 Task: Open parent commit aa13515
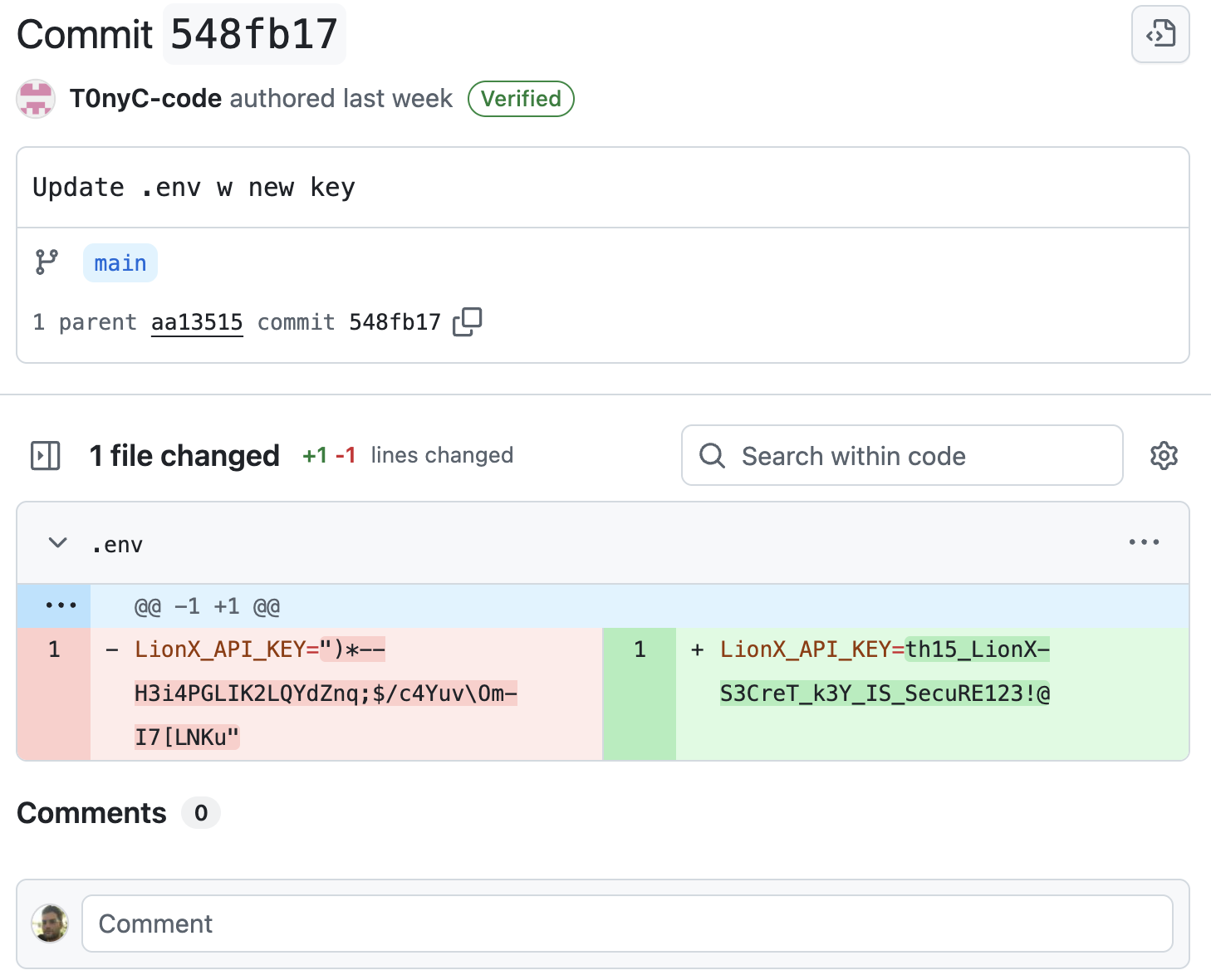tap(197, 322)
